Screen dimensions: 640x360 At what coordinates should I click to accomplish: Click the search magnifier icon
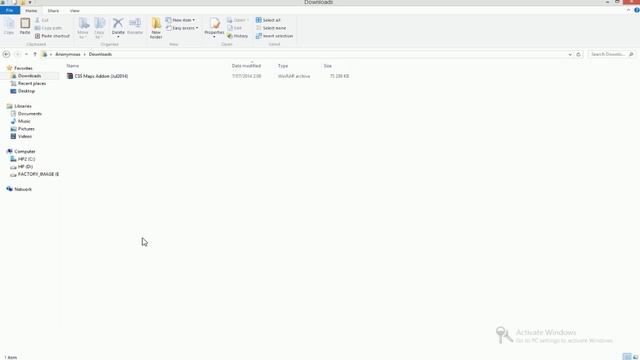point(631,54)
